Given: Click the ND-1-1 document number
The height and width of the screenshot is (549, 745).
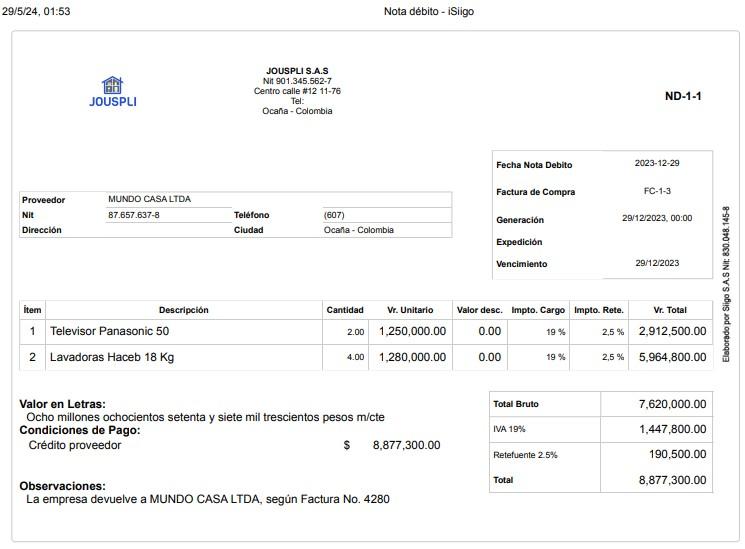Looking at the screenshot, I should coord(683,96).
